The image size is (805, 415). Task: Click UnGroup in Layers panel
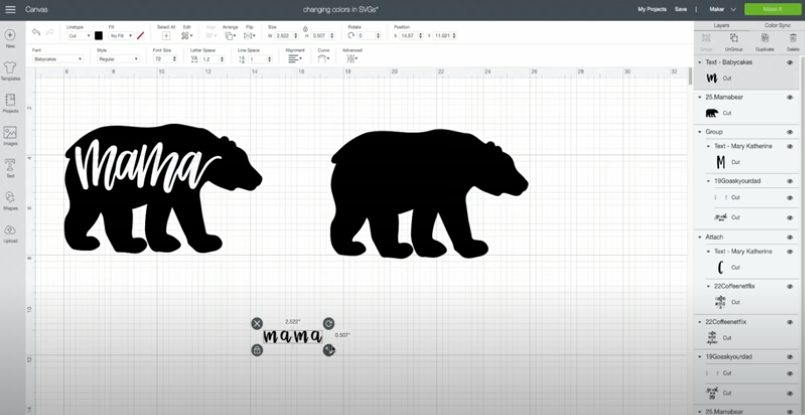(734, 41)
